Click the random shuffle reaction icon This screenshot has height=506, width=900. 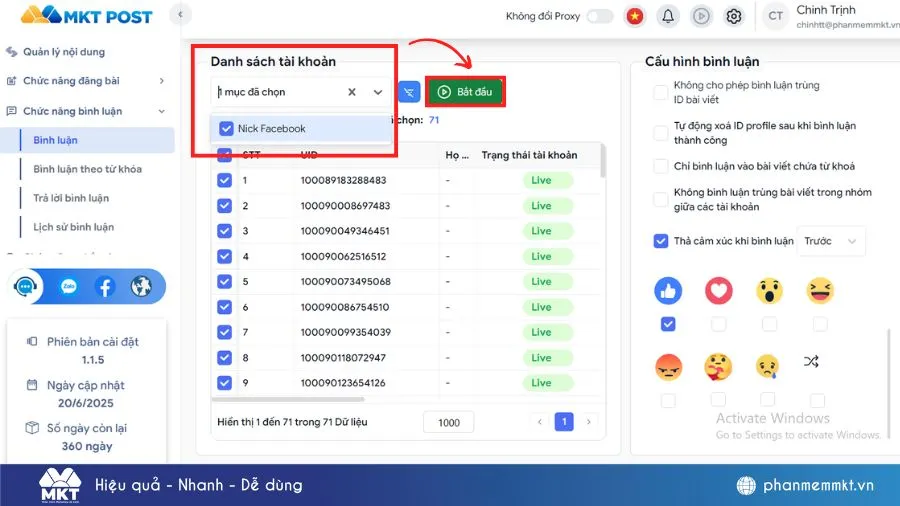811,361
